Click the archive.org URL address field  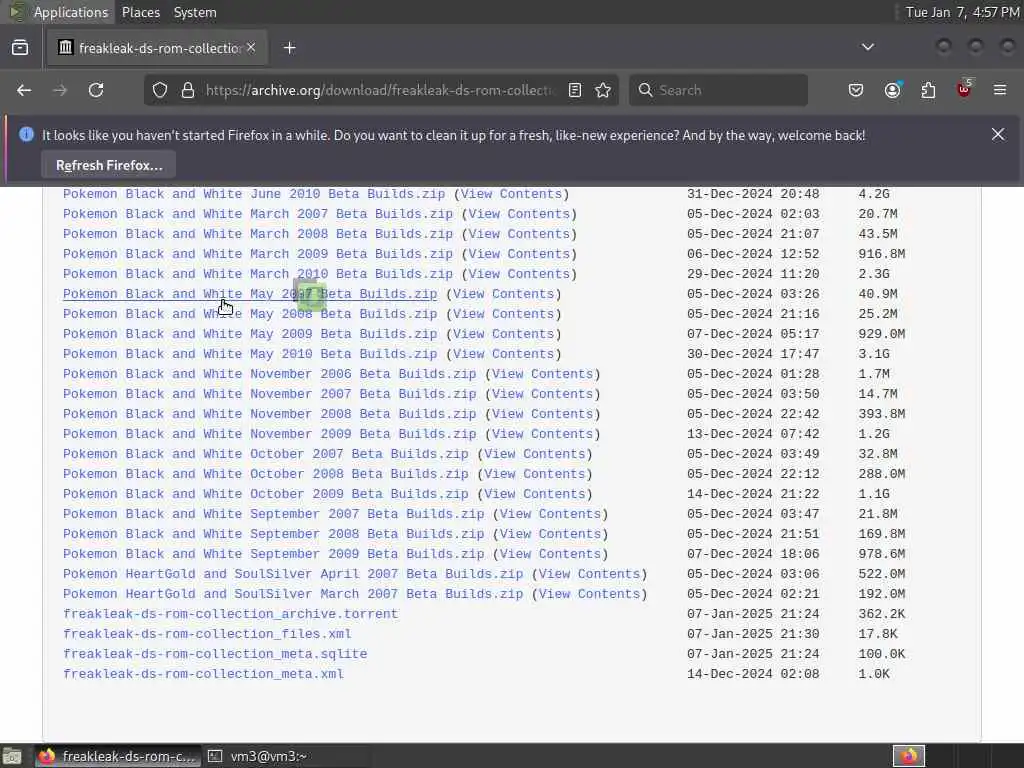(379, 90)
